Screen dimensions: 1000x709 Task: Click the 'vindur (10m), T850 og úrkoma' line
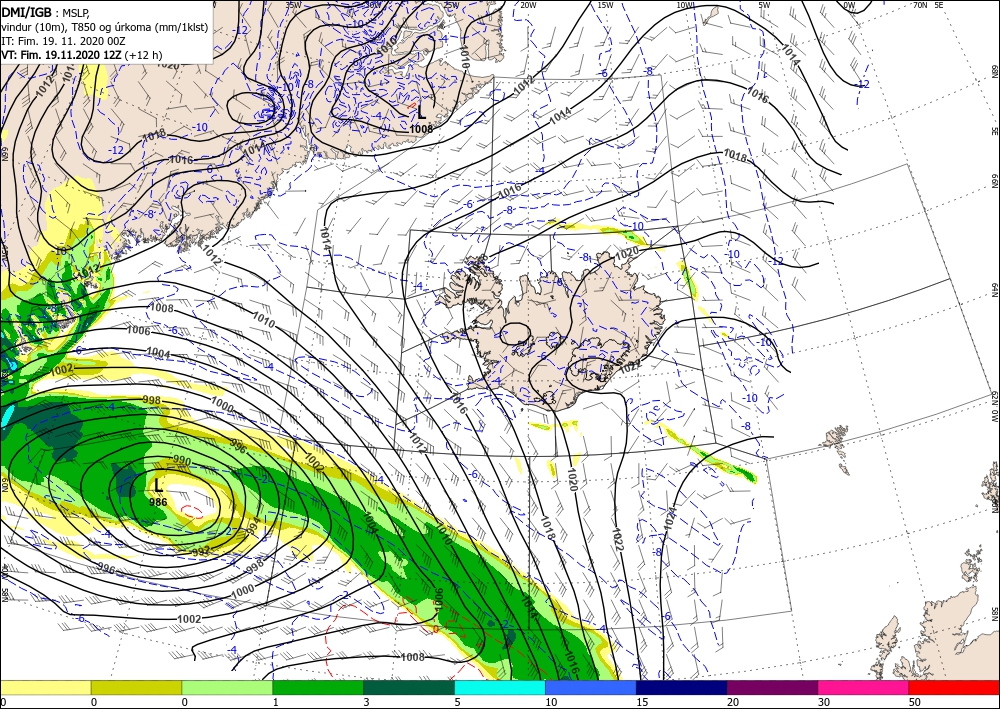point(104,27)
